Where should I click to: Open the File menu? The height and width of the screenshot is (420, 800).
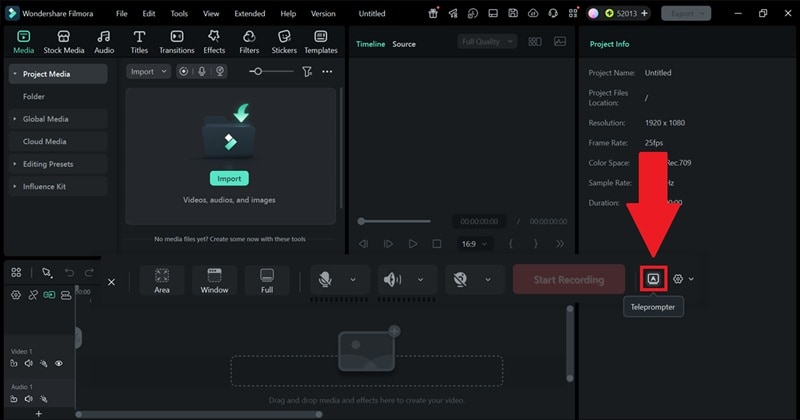click(121, 14)
